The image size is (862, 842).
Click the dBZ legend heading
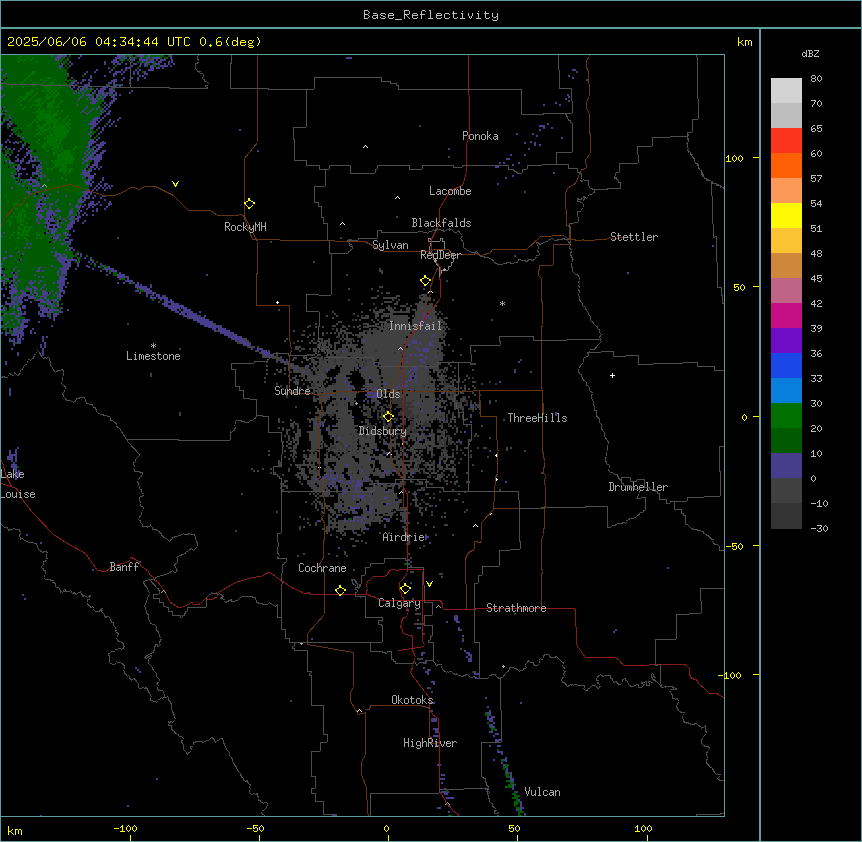[810, 53]
